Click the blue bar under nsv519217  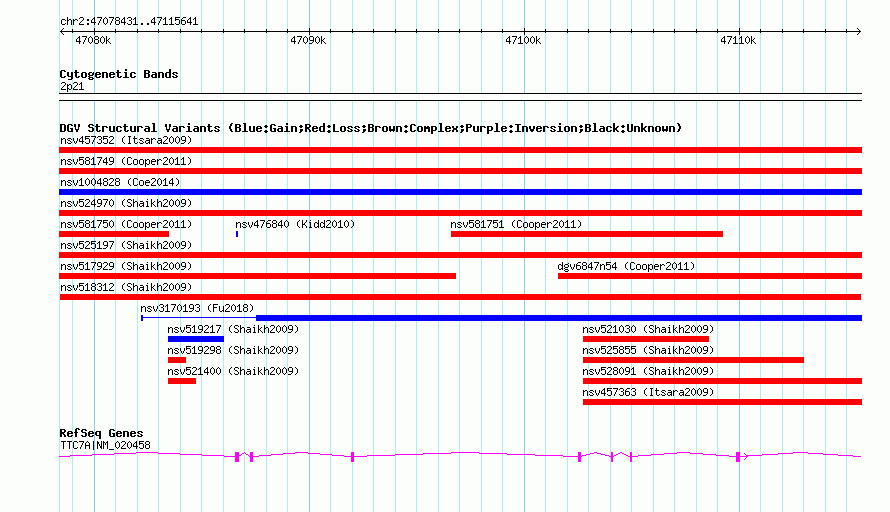[x=196, y=339]
